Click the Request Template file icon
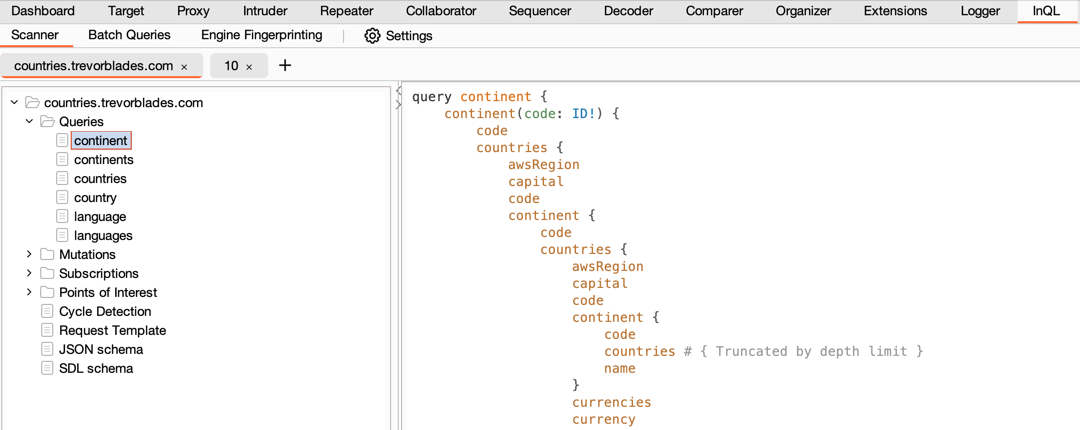Screen dimensions: 1080x430 pos(47,331)
